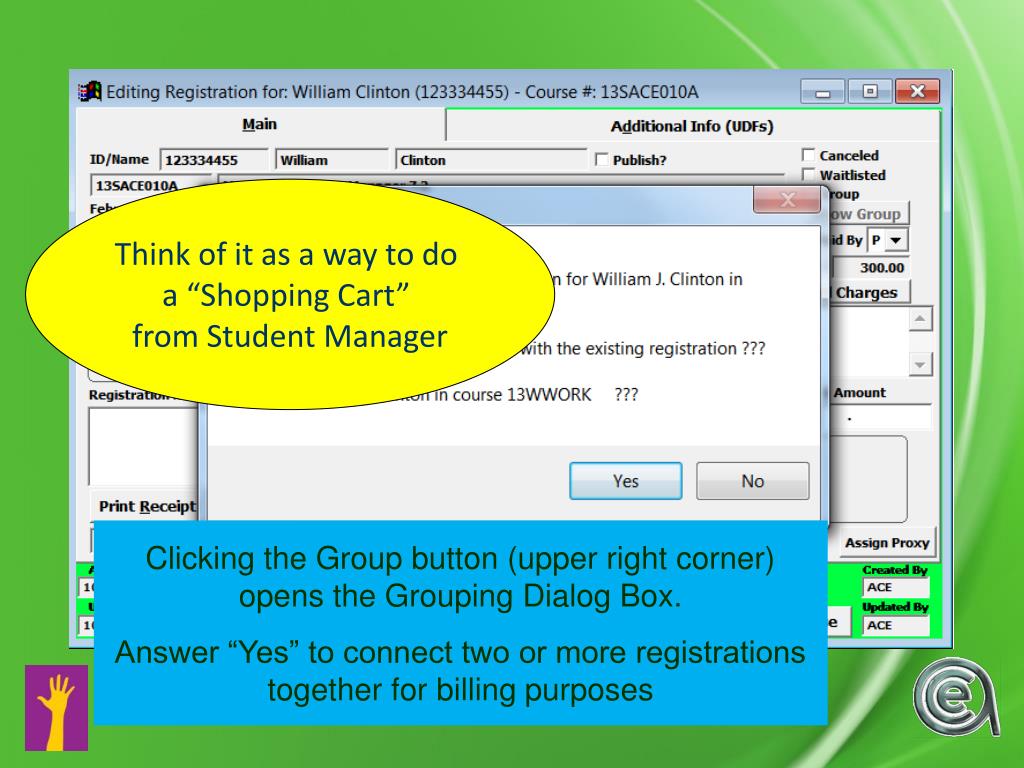Open the Additional Info (UDFs) tab
The image size is (1024, 768).
pyautogui.click(x=692, y=126)
